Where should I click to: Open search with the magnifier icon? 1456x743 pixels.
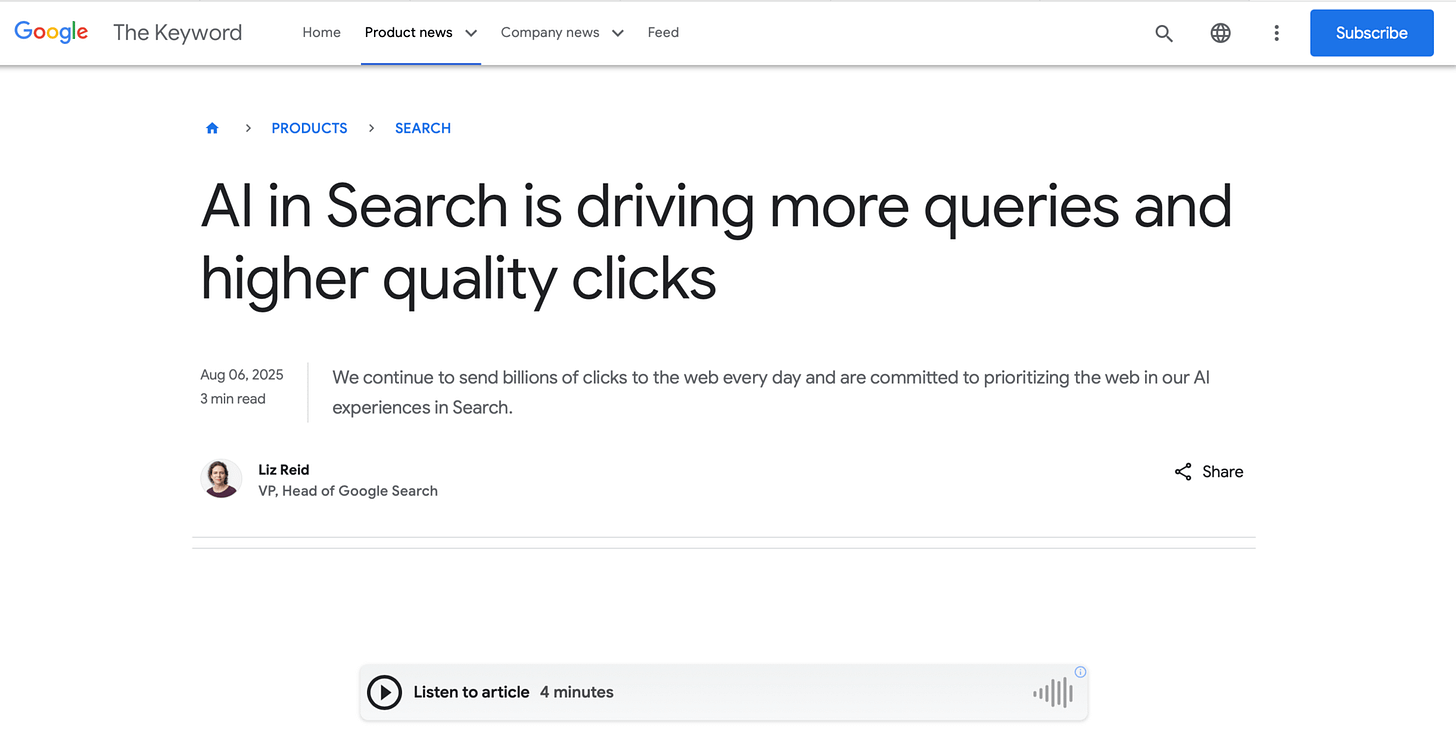click(x=1164, y=33)
